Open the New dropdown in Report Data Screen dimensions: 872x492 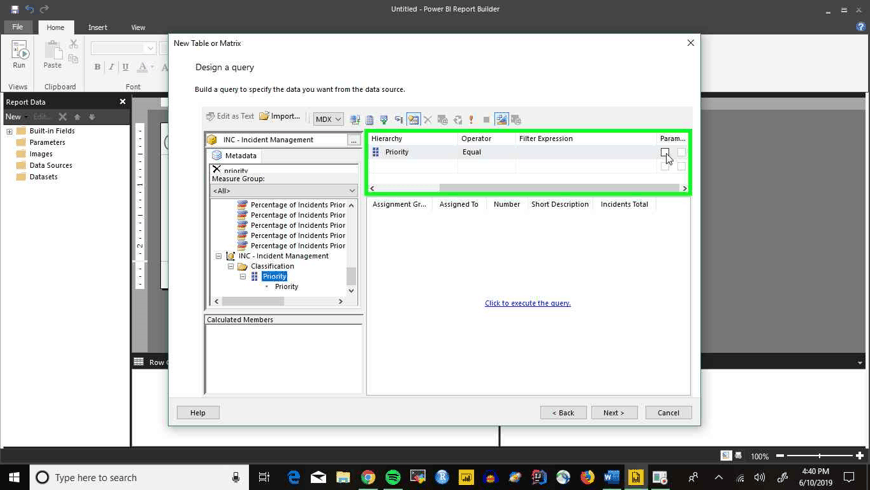17,117
